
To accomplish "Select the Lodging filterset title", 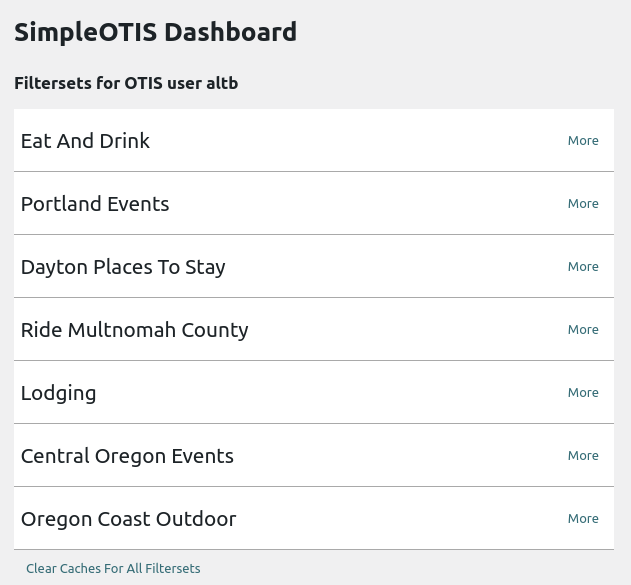I will [x=58, y=393].
